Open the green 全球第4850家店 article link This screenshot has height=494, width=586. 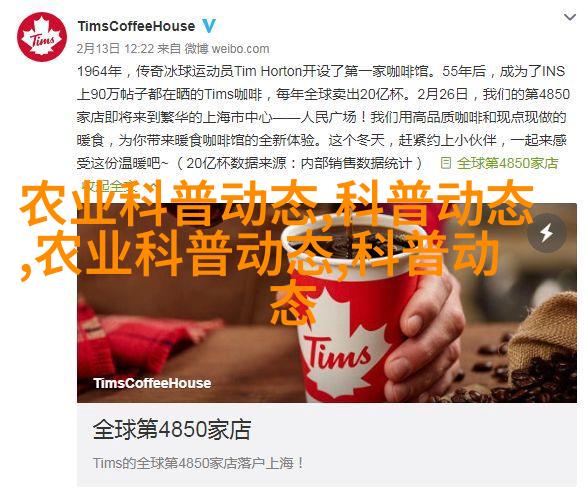tap(507, 163)
